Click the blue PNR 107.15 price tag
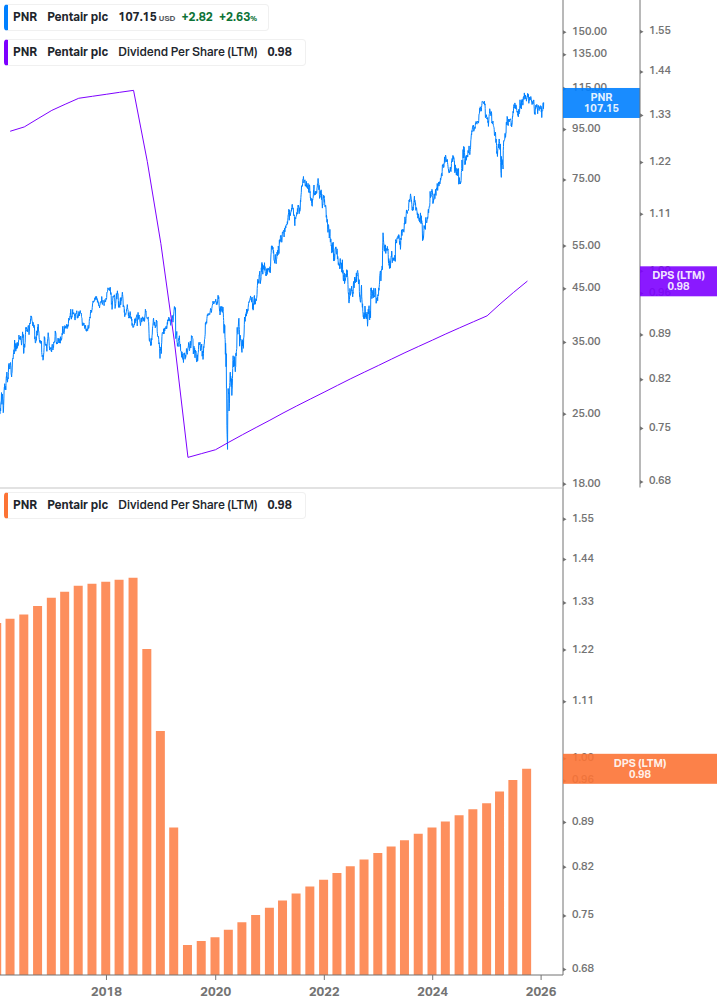This screenshot has width=717, height=1005. pyautogui.click(x=601, y=103)
